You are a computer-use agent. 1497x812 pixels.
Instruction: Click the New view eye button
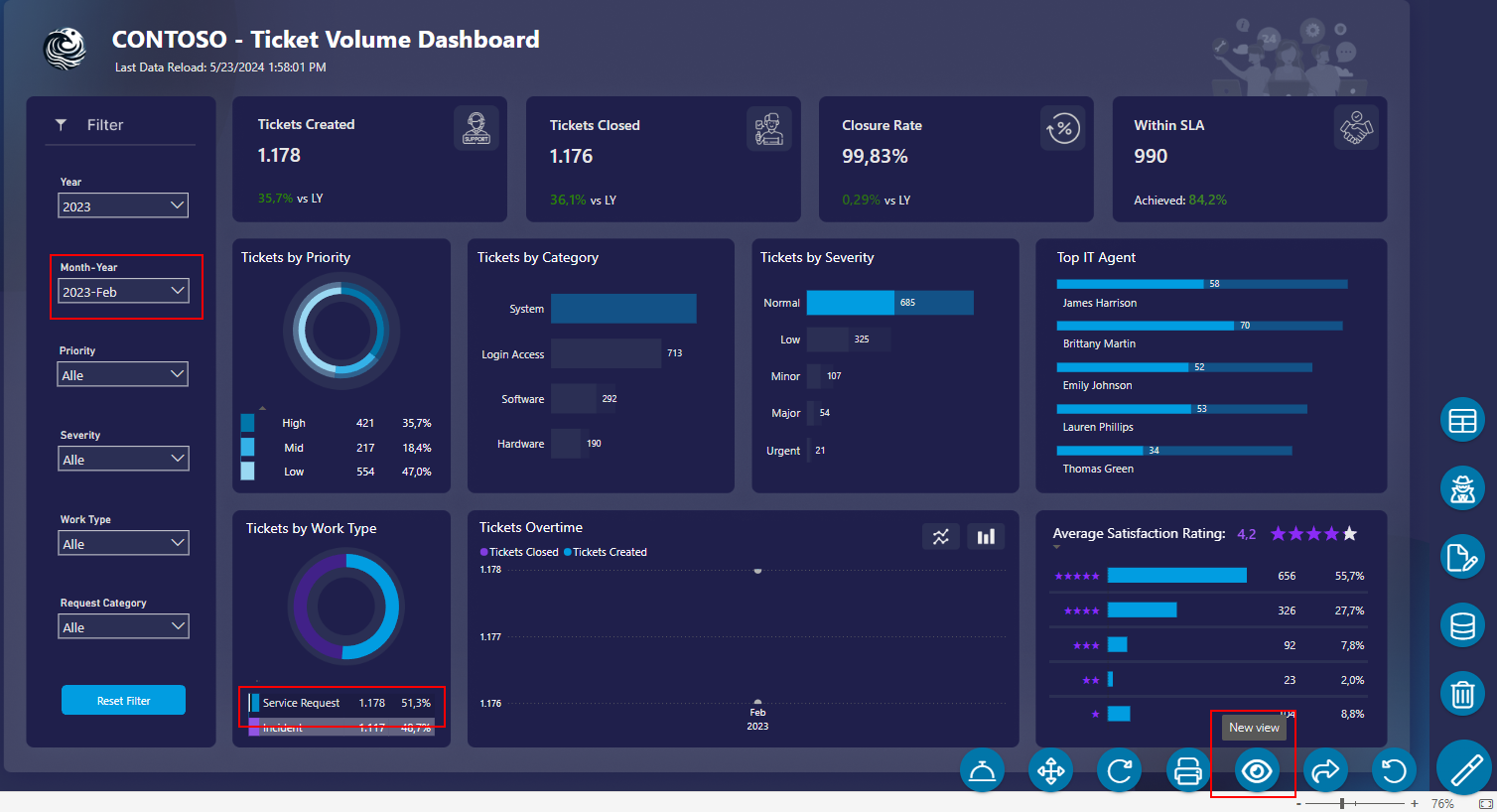click(x=1257, y=770)
